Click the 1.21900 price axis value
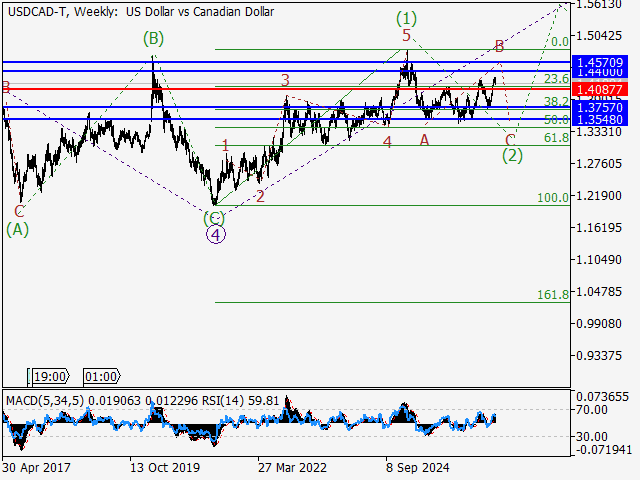Viewport: 640px width, 480px height. [x=598, y=196]
